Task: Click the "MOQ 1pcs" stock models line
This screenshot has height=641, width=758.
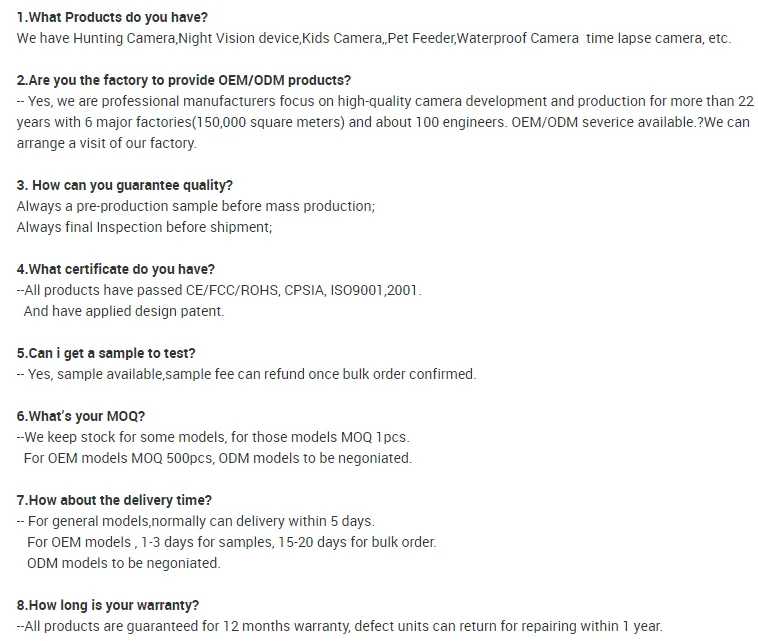Action: pos(213,437)
